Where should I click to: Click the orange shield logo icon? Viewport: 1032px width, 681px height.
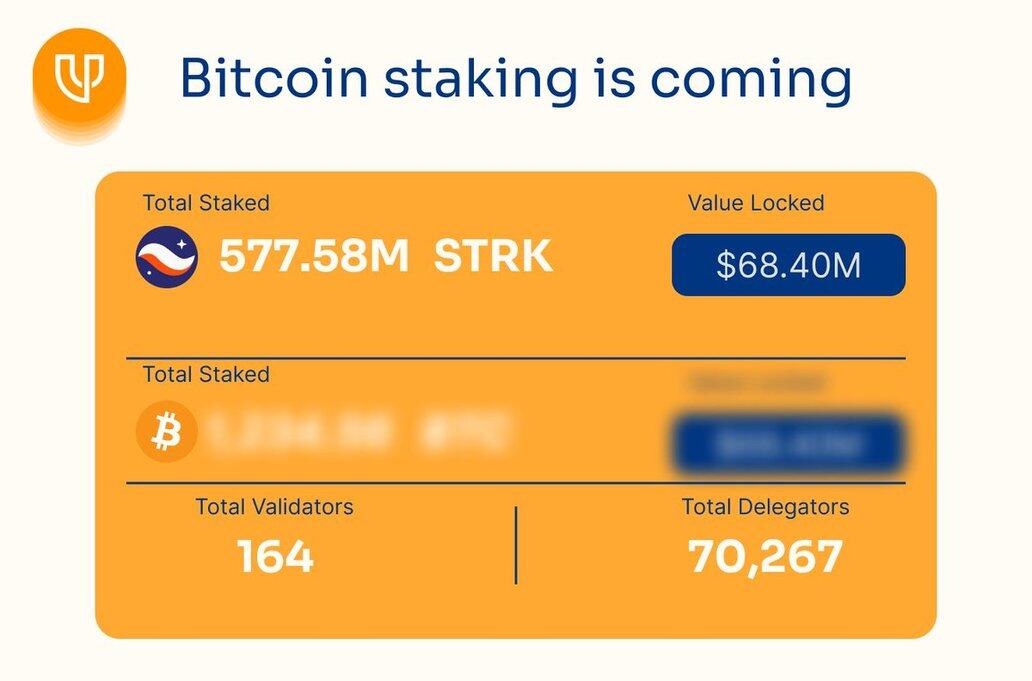point(79,76)
